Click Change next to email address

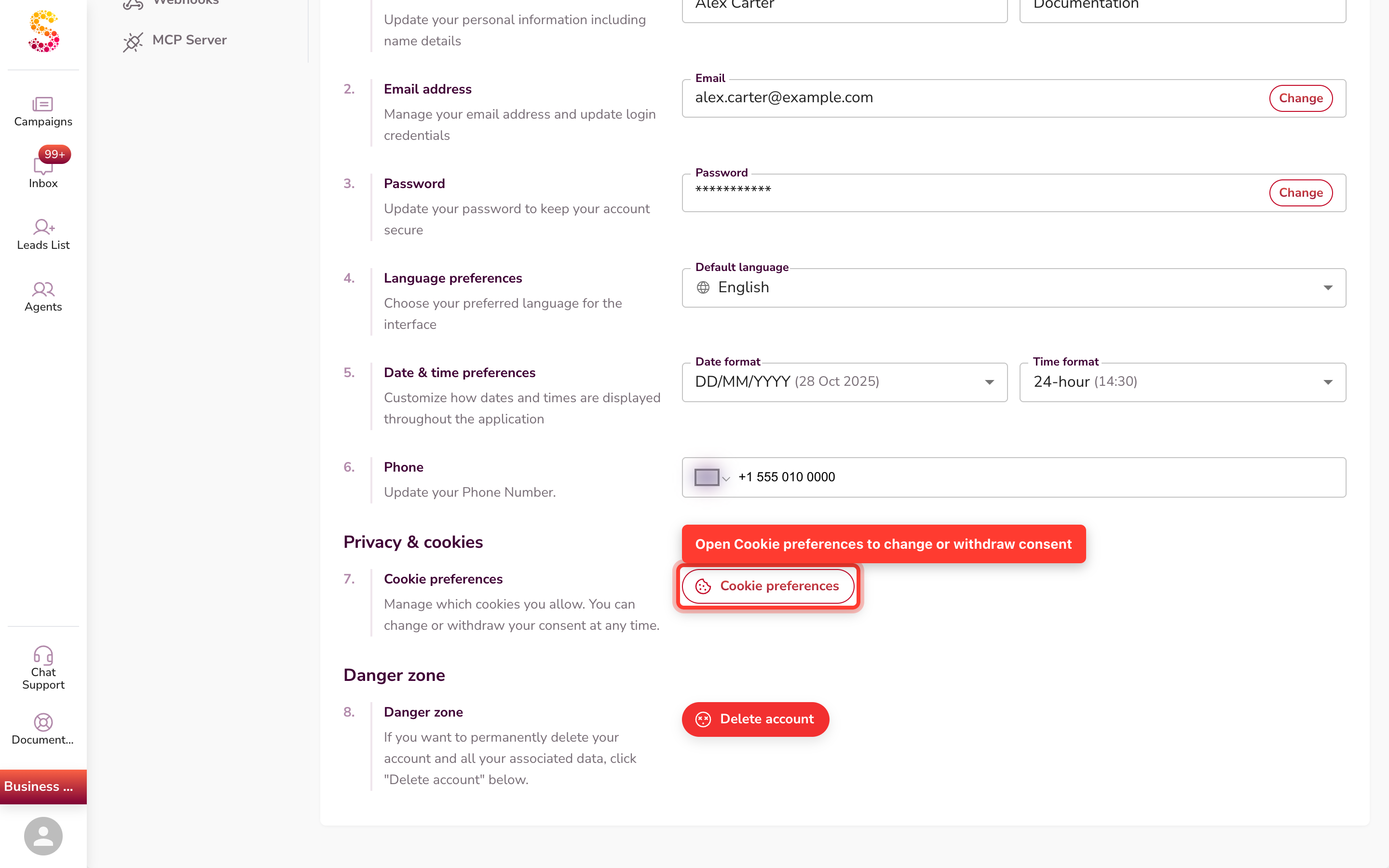1301,98
